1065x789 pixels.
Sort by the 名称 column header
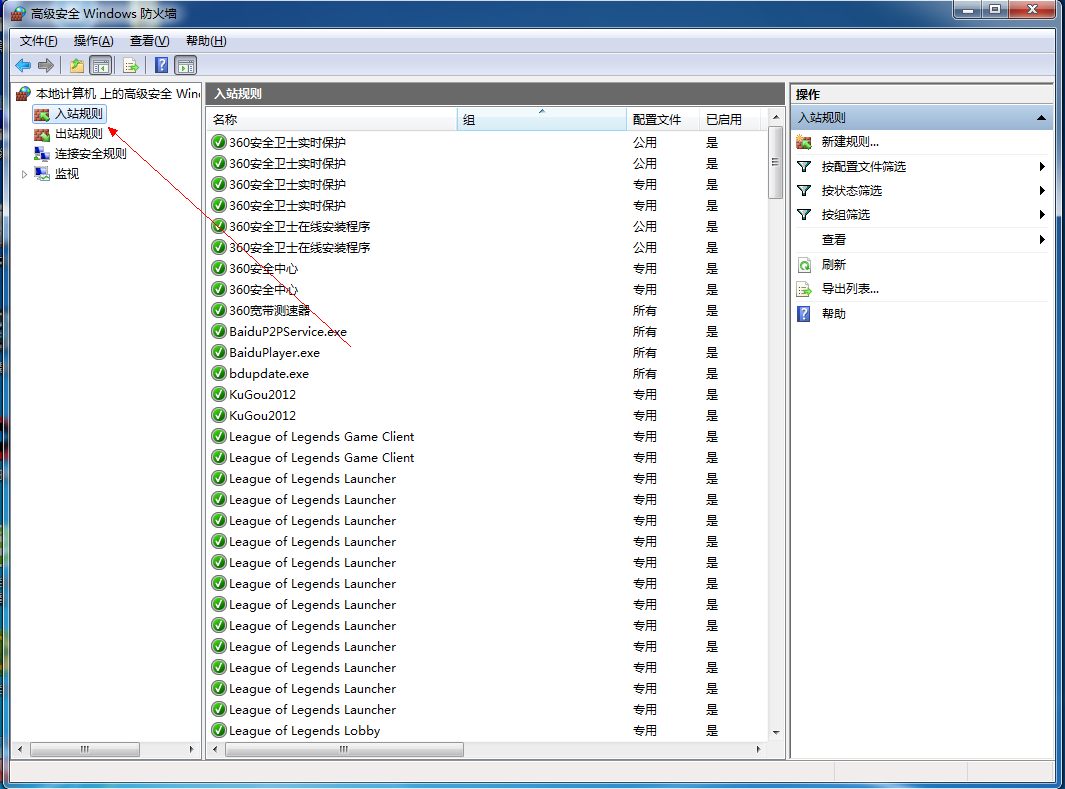(x=332, y=120)
